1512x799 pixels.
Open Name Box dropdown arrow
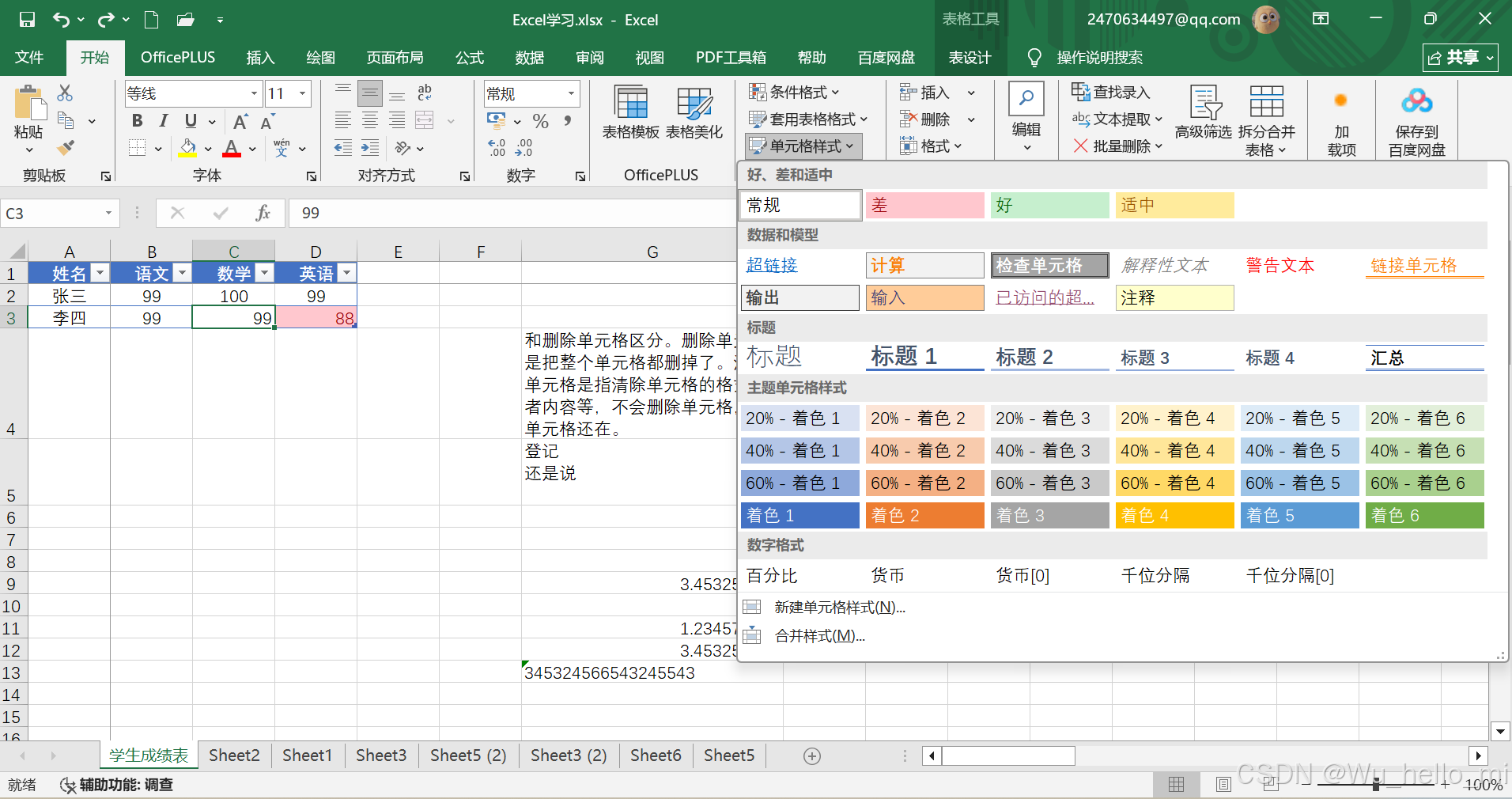[x=108, y=213]
